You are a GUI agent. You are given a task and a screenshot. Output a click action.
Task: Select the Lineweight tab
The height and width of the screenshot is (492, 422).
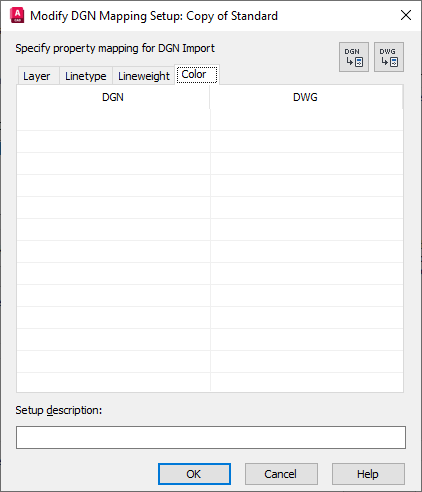pyautogui.click(x=144, y=76)
